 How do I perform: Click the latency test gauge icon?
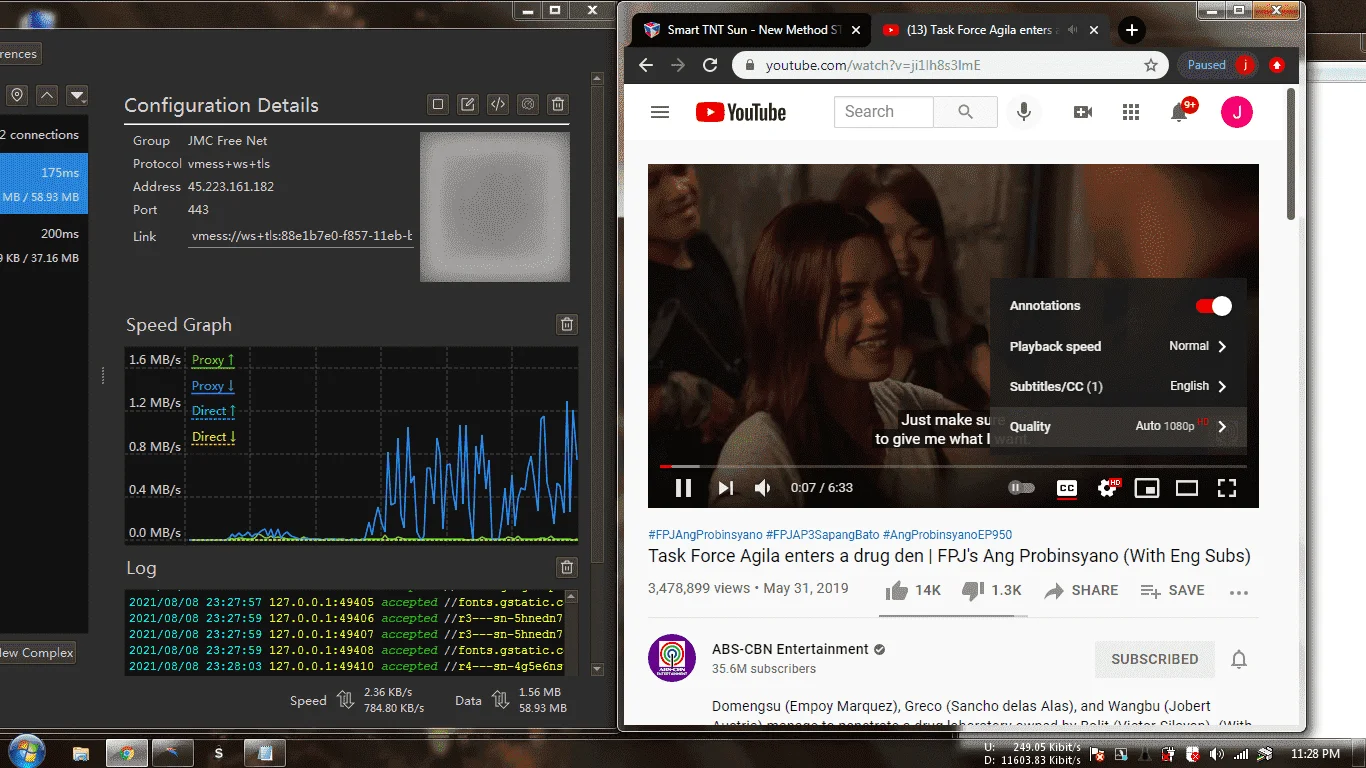click(528, 104)
